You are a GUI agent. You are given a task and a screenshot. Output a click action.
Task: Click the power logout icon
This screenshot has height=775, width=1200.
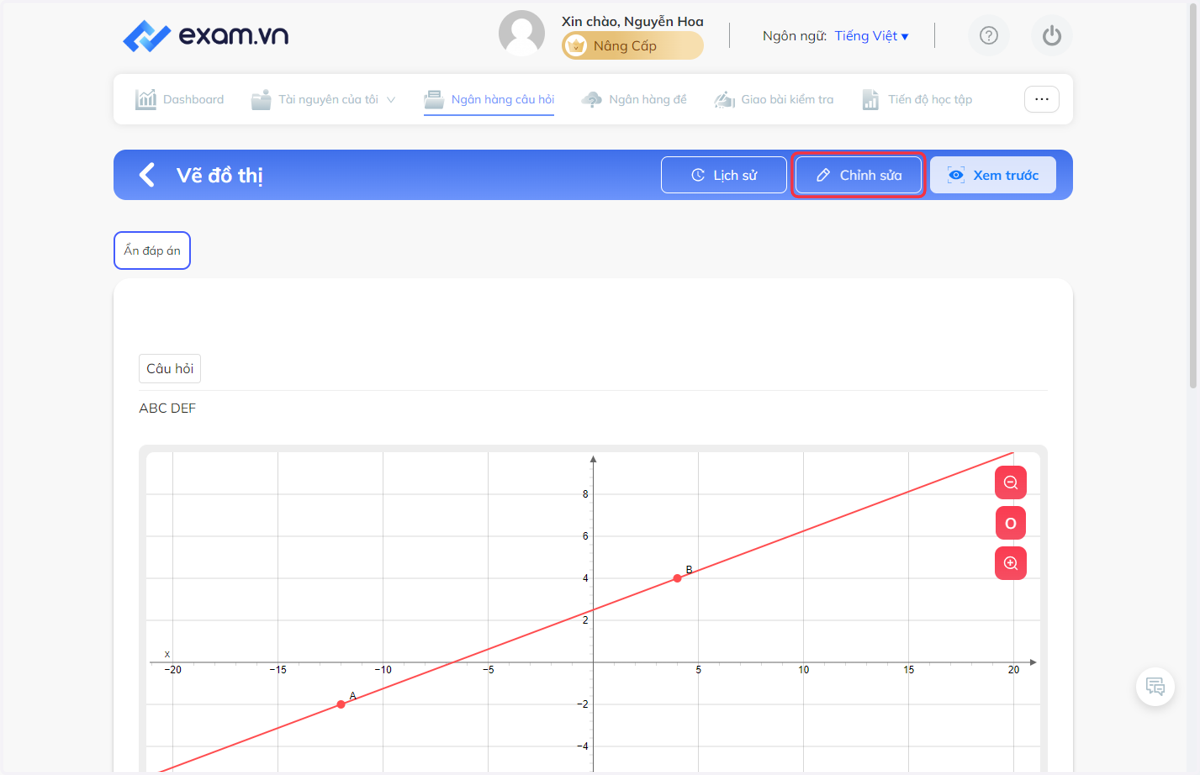1051,36
